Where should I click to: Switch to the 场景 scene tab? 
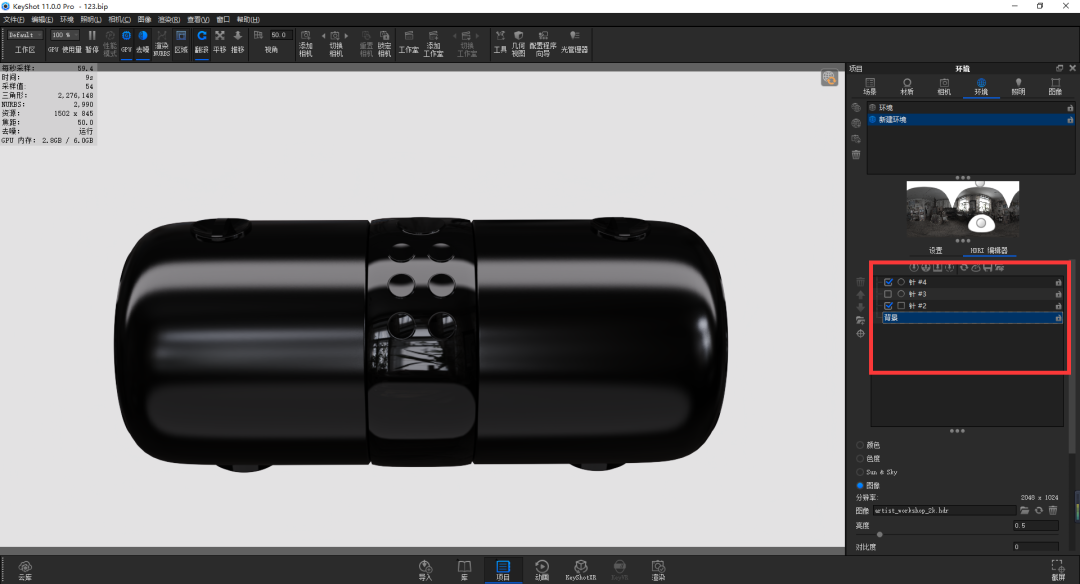(870, 87)
